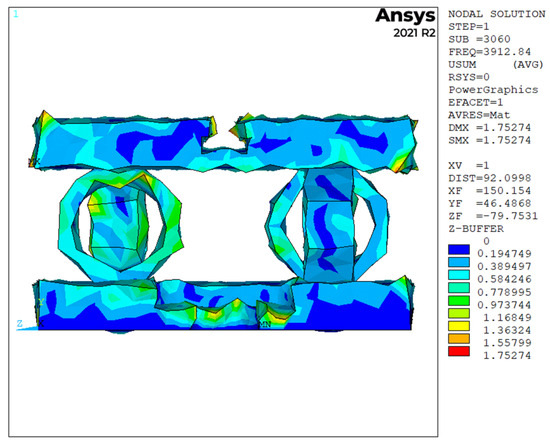Select the orange 1.55799 legend swatch
Image resolution: width=550 pixels, height=444 pixels.
pos(459,339)
